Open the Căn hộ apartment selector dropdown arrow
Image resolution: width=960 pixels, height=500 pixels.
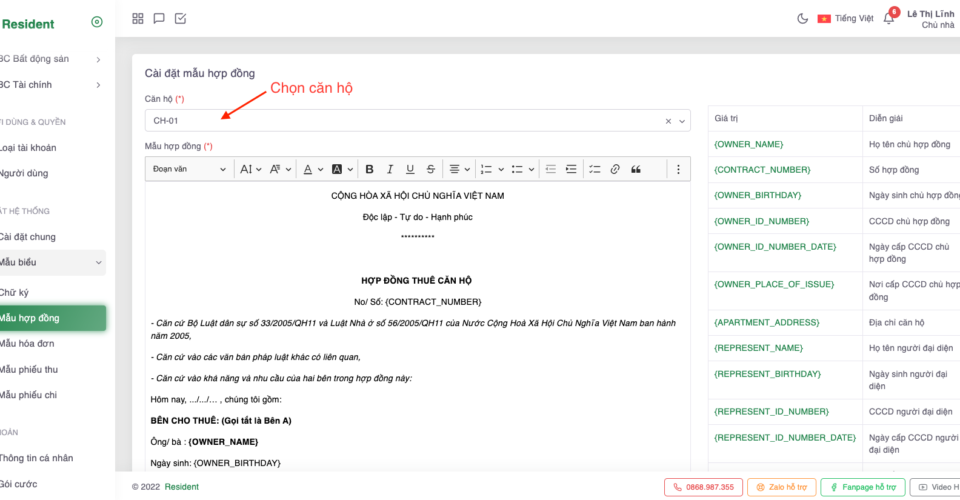click(683, 121)
